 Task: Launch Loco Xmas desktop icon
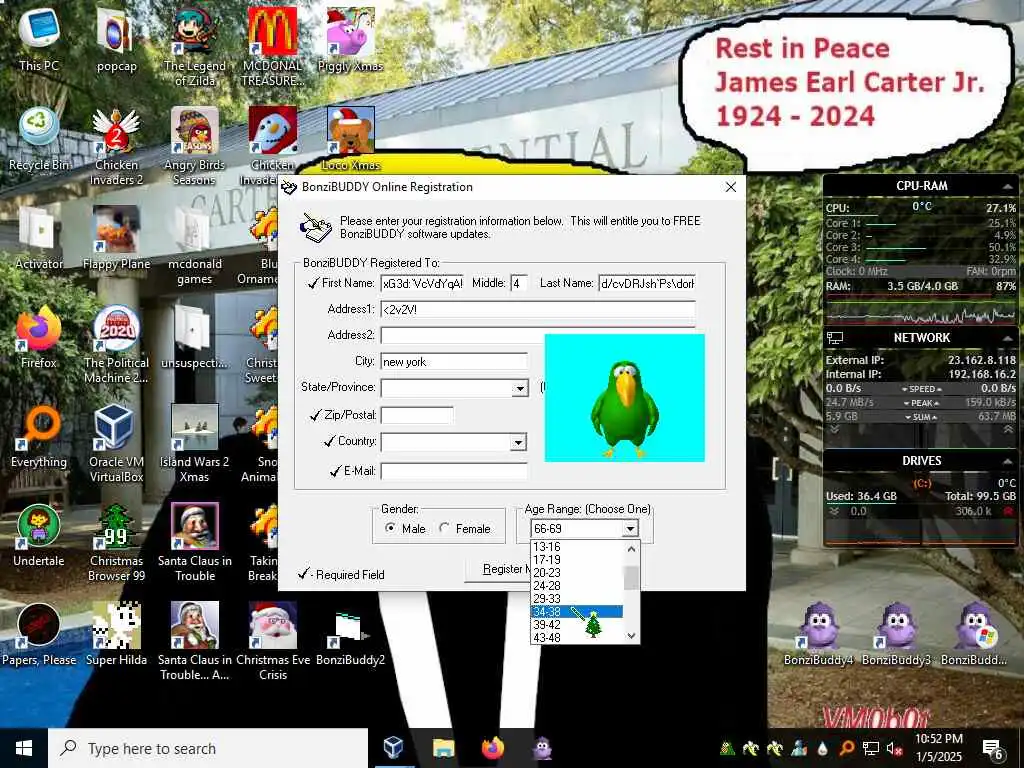(x=351, y=139)
